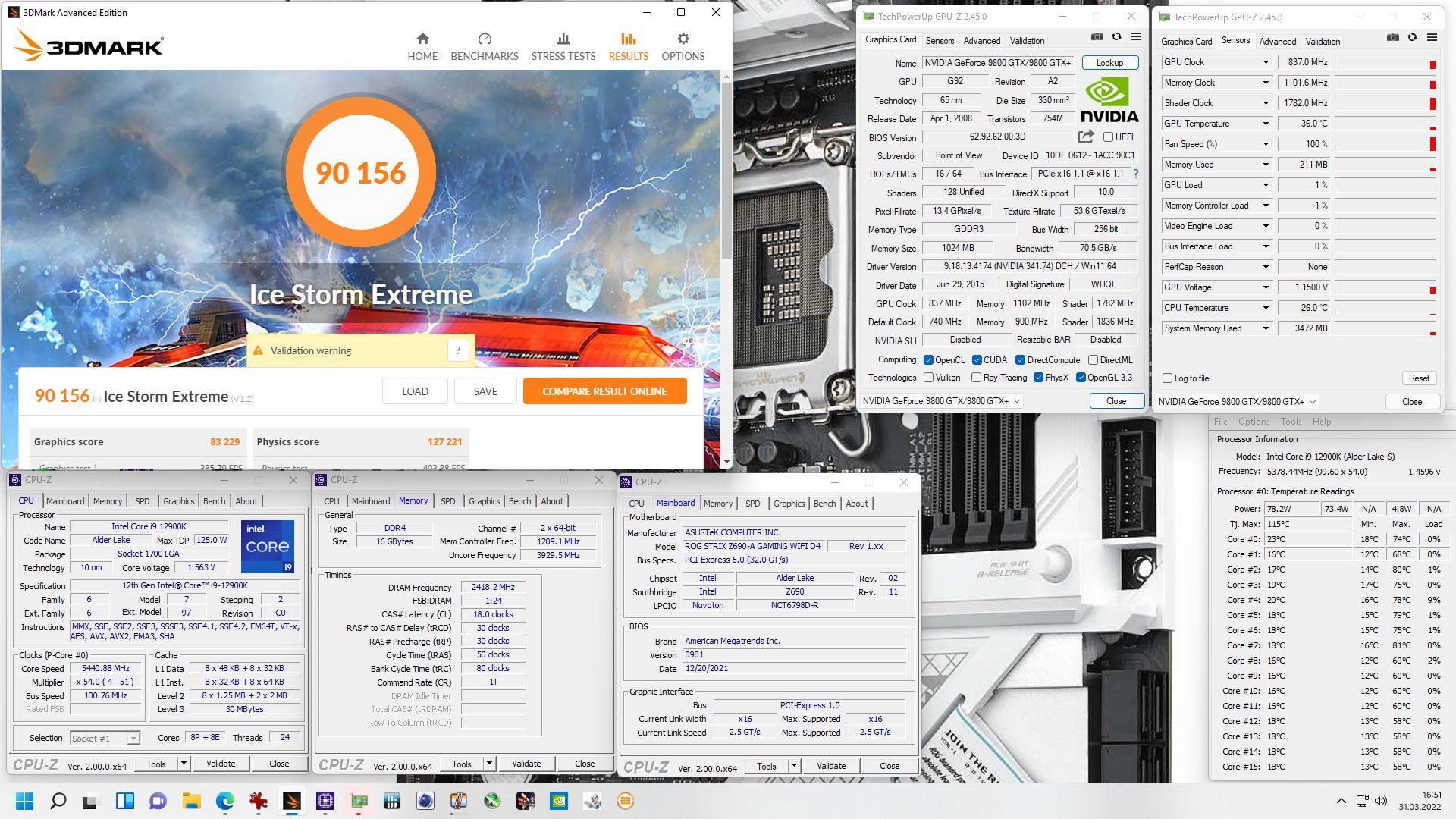Open 3DMark Options gear
Image resolution: width=1456 pixels, height=819 pixels.
(682, 47)
